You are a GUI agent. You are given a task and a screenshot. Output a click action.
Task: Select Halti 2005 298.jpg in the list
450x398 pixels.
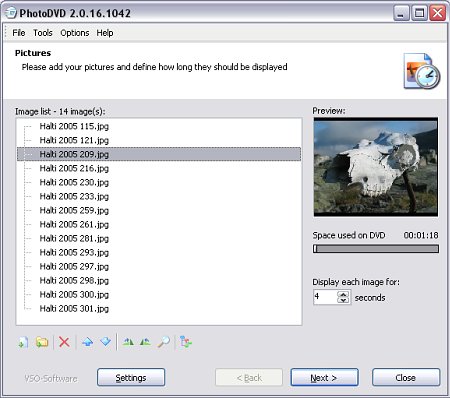74,280
